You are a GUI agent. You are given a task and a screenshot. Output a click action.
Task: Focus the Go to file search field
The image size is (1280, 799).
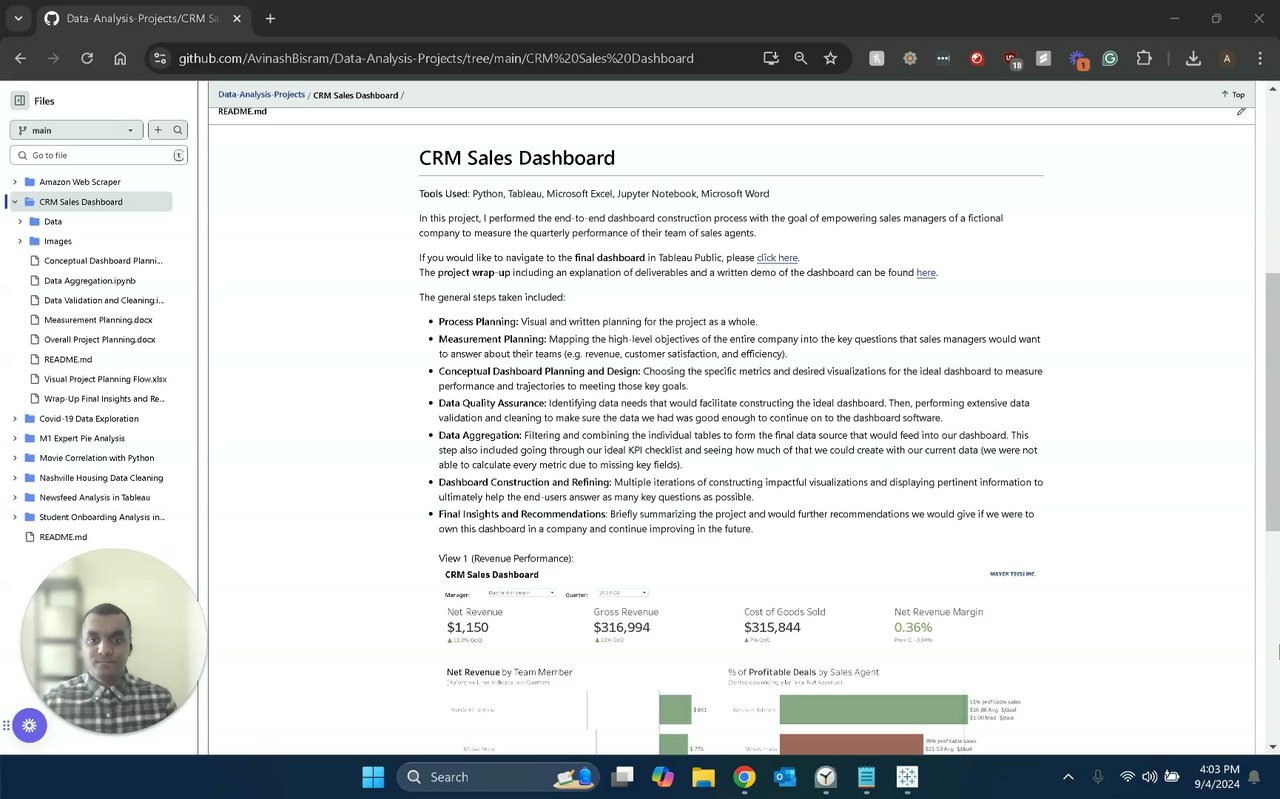(x=98, y=155)
